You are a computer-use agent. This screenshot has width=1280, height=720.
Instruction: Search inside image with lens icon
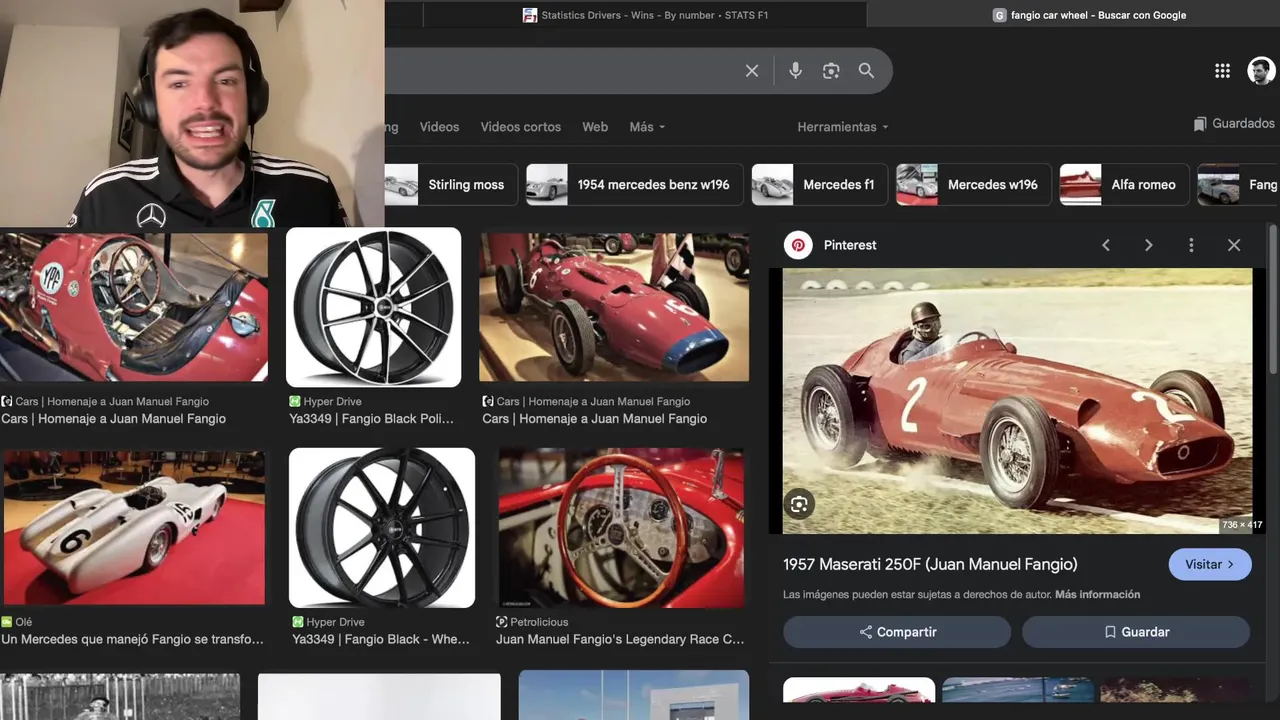[799, 504]
